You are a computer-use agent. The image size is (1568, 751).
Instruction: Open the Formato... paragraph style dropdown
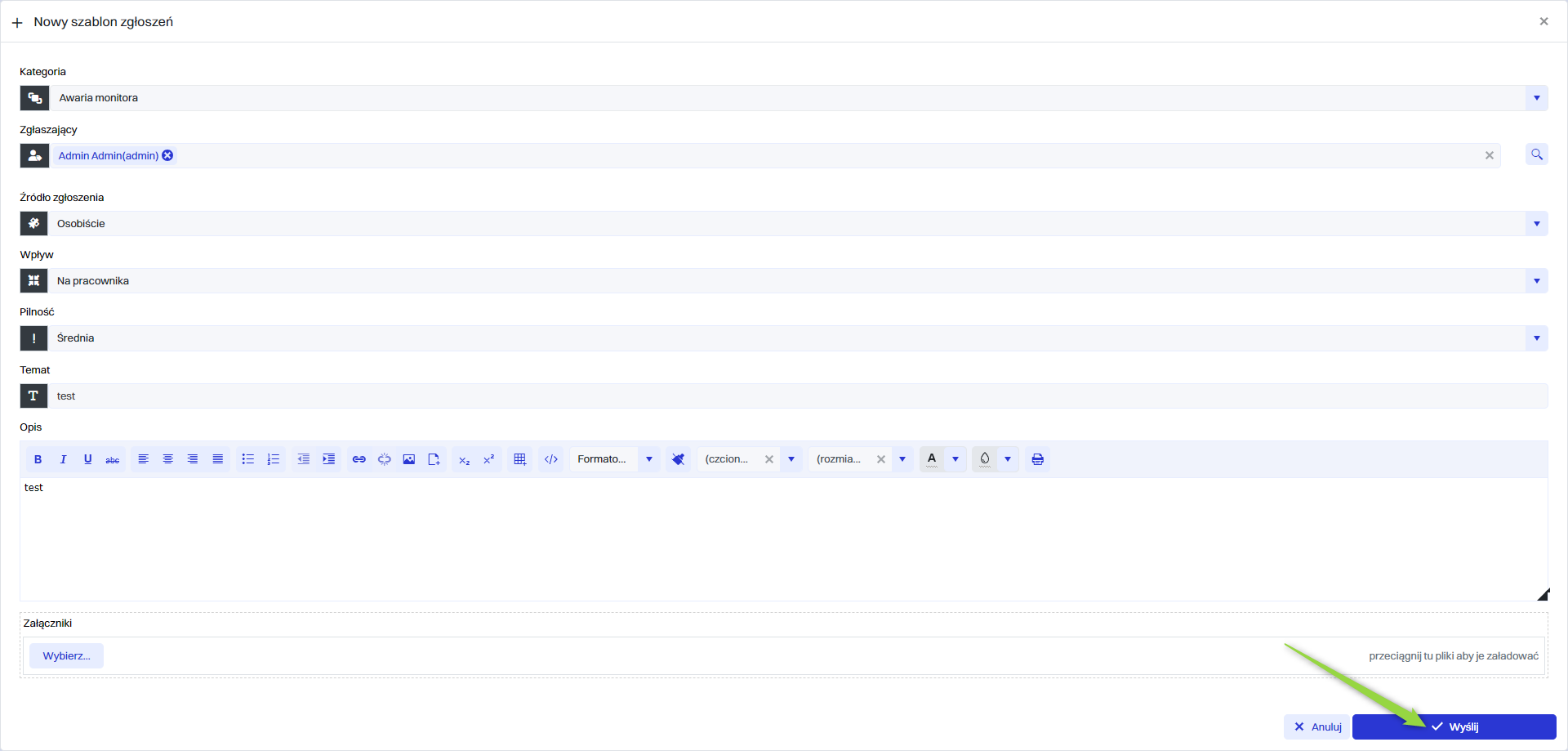[649, 459]
